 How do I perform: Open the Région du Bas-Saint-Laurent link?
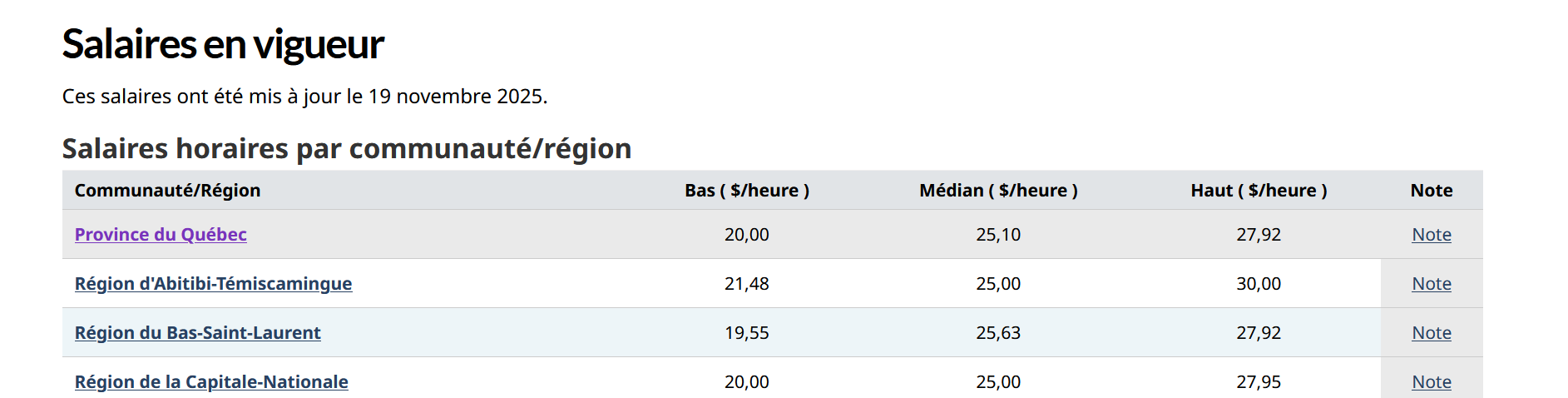coord(197,333)
